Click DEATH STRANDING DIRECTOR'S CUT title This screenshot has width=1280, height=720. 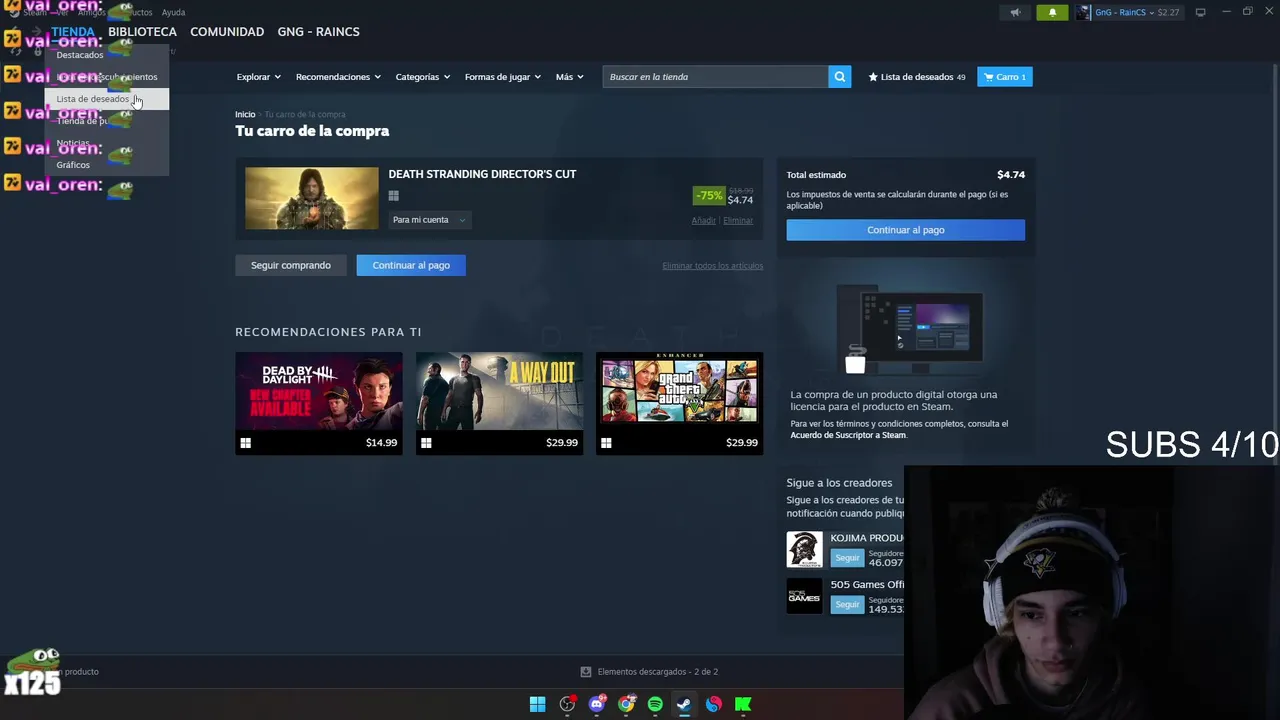[482, 174]
